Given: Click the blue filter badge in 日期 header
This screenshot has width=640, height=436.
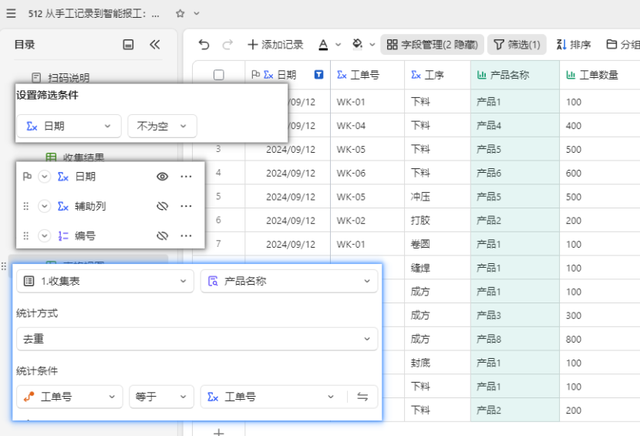Looking at the screenshot, I should pos(319,75).
